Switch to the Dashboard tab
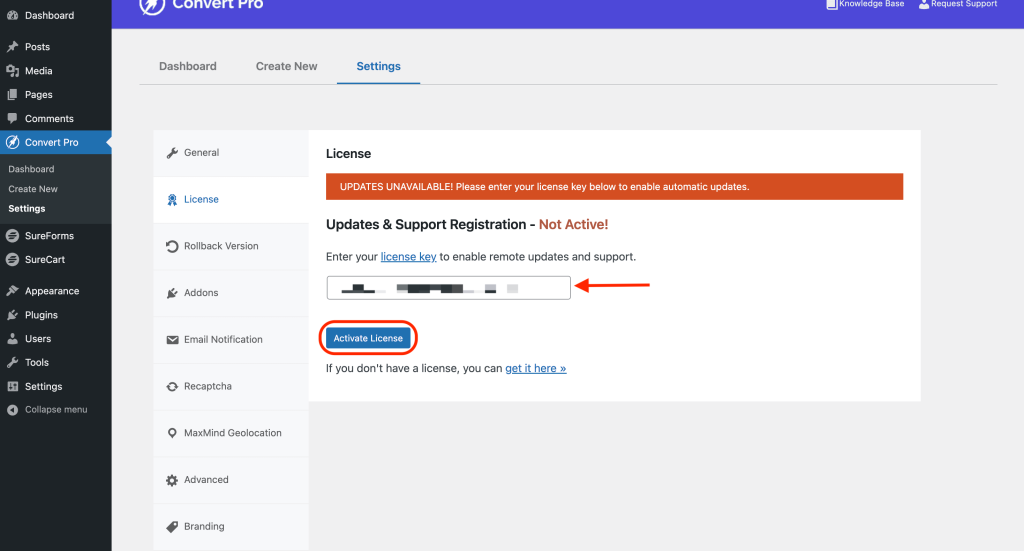The image size is (1024, 551). point(187,66)
